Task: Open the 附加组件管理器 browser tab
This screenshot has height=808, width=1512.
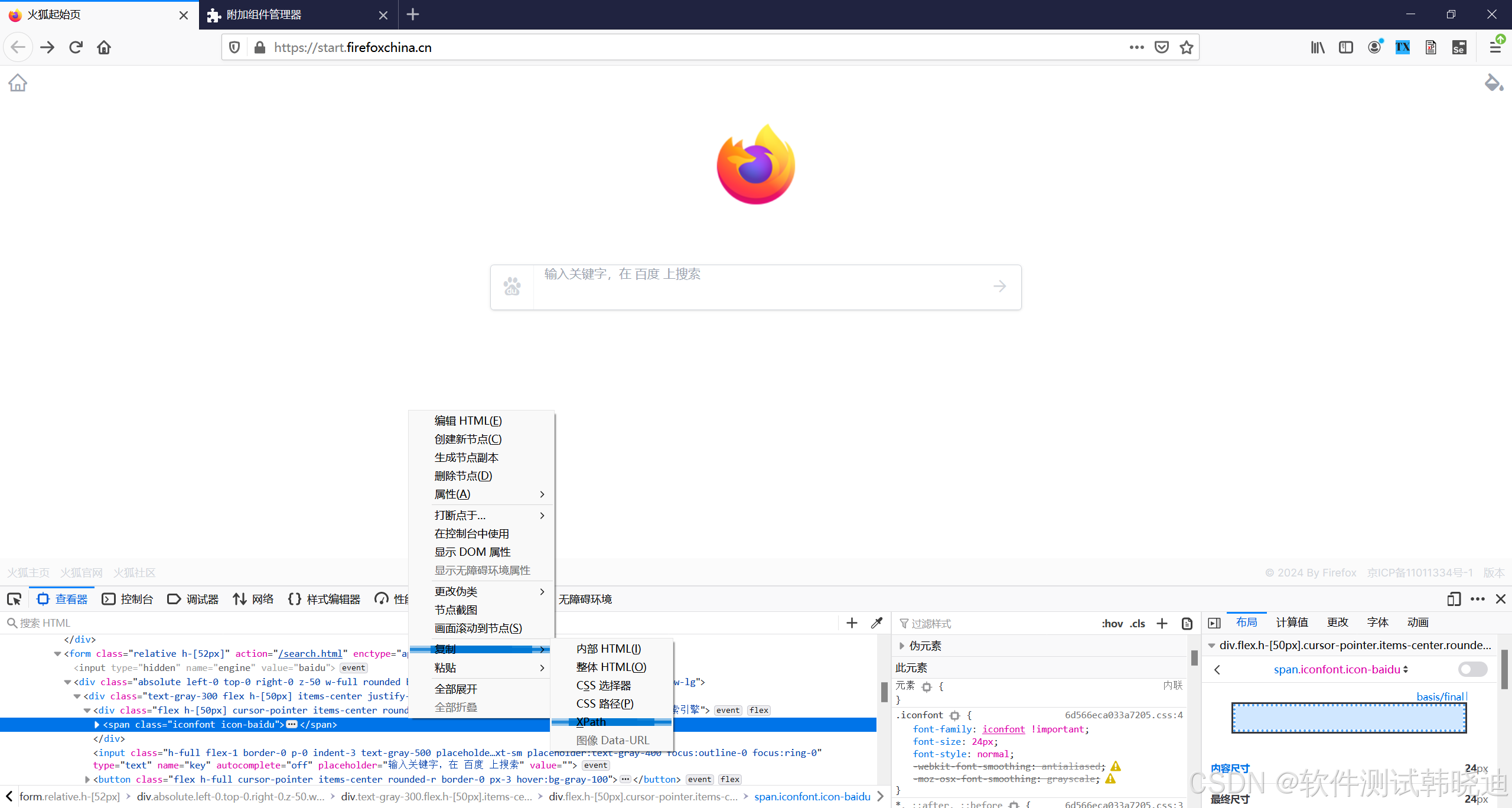Action: (298, 15)
